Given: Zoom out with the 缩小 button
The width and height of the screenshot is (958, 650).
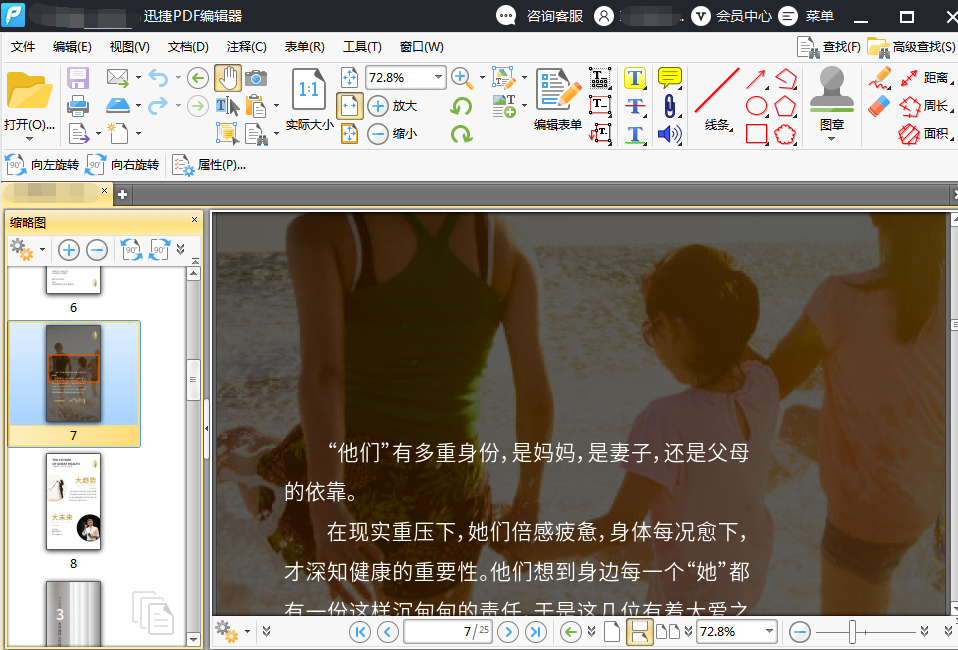Looking at the screenshot, I should pos(393,133).
